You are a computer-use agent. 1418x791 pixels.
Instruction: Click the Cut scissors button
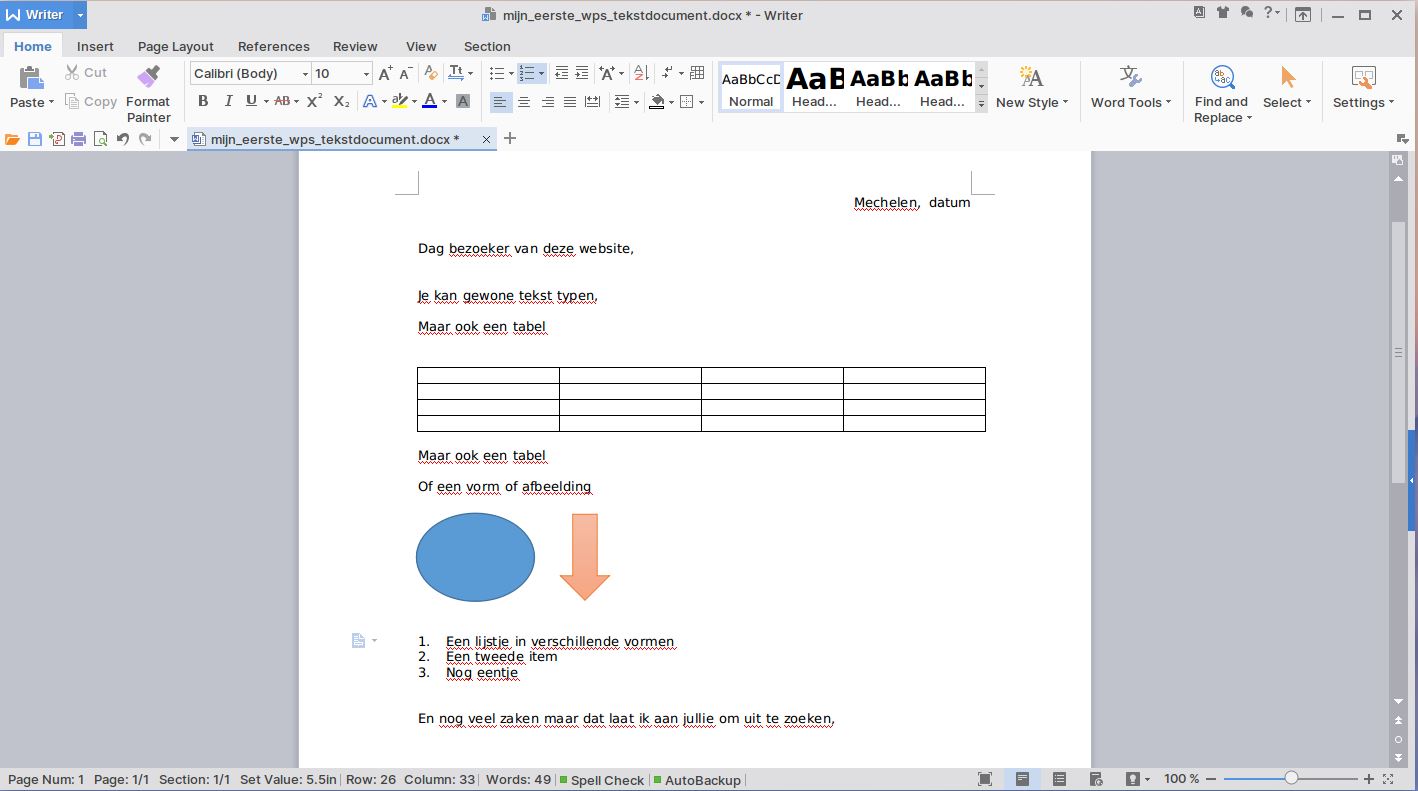point(86,73)
